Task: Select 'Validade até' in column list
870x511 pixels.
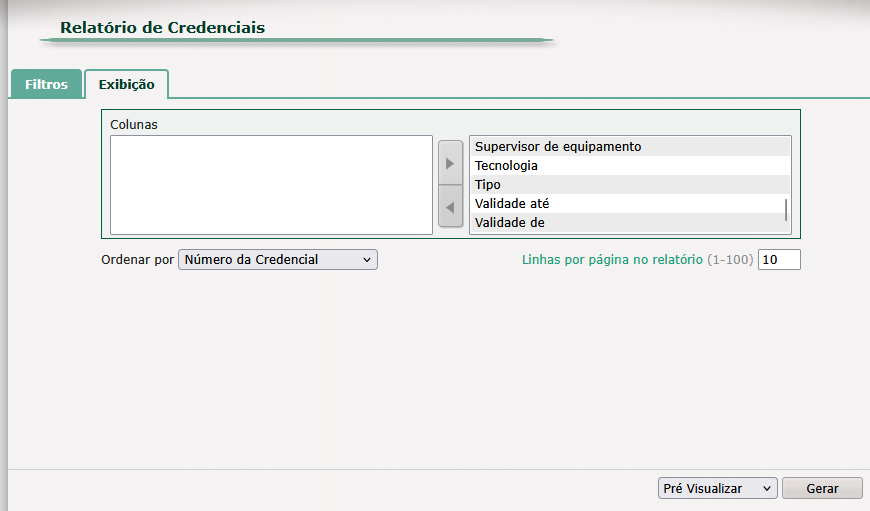Action: 630,203
